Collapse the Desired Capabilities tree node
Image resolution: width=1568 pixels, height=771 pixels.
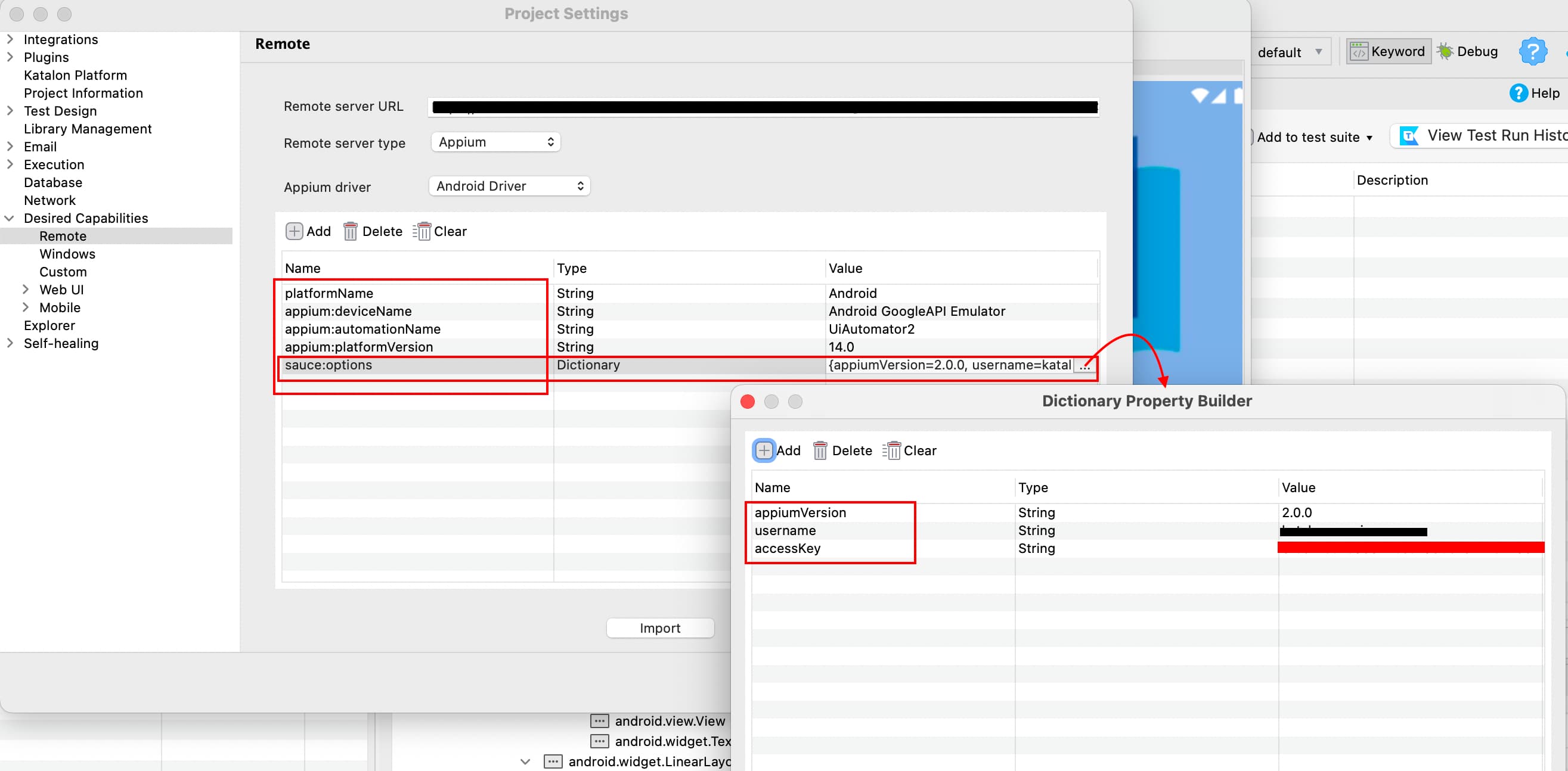[x=10, y=218]
